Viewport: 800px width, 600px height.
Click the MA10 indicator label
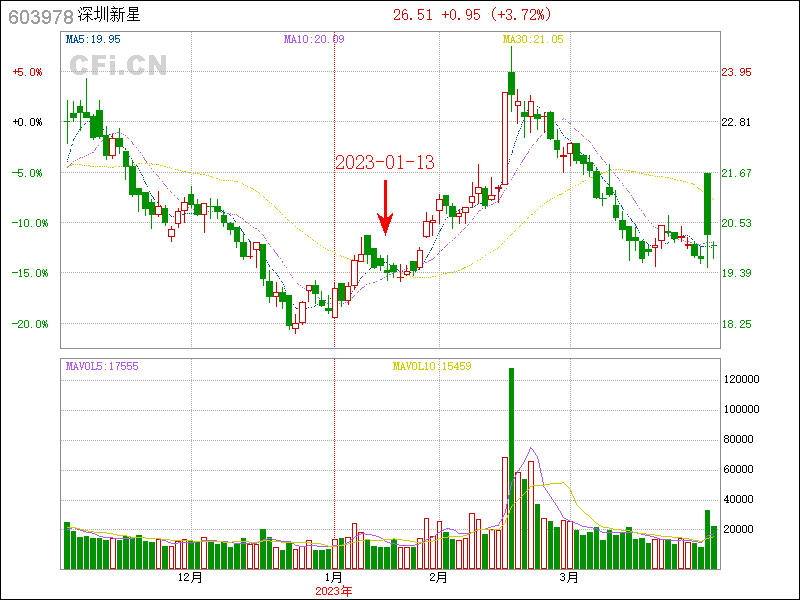pyautogui.click(x=313, y=39)
